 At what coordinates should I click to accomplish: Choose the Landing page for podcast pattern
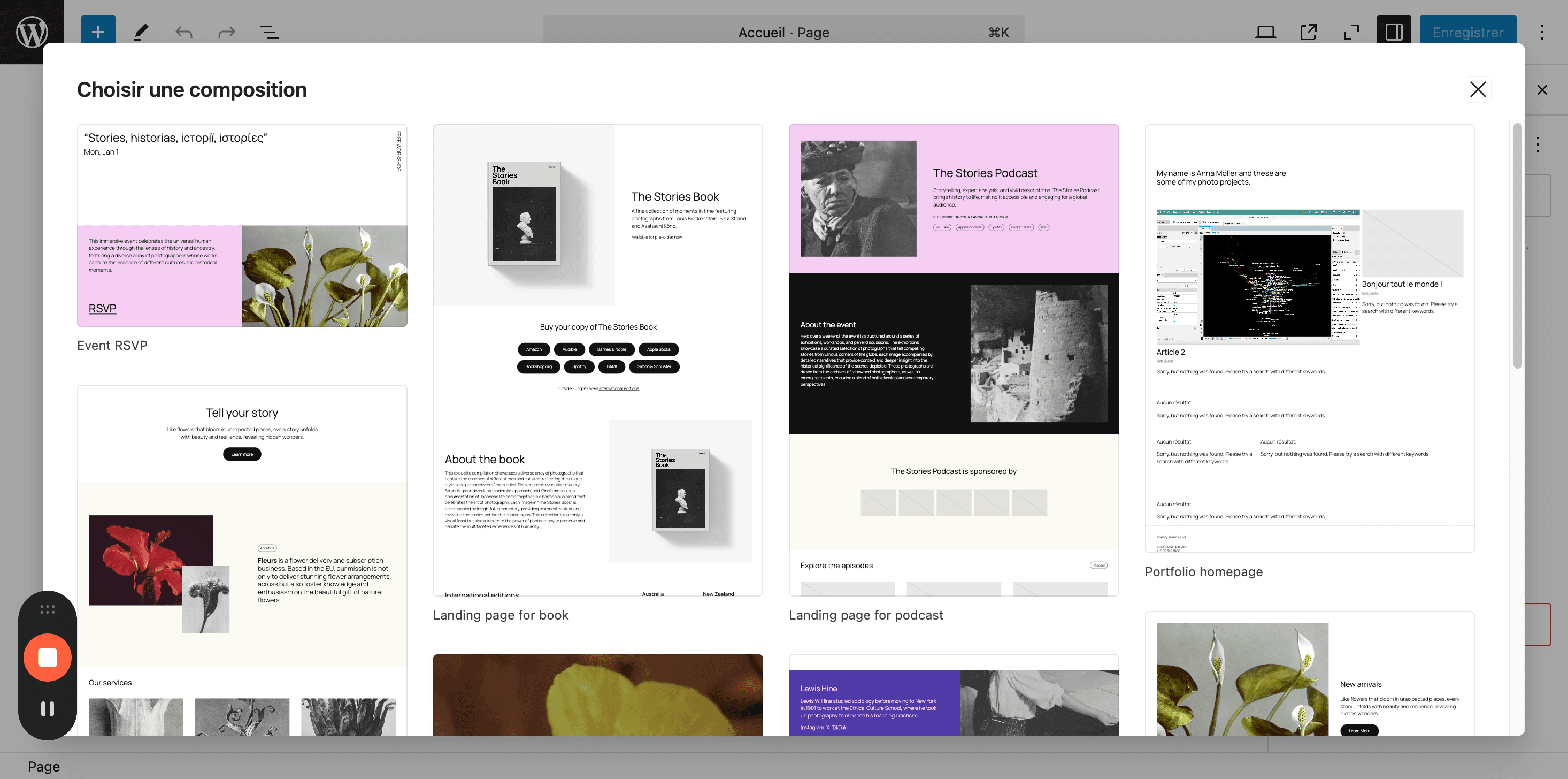pyautogui.click(x=953, y=361)
